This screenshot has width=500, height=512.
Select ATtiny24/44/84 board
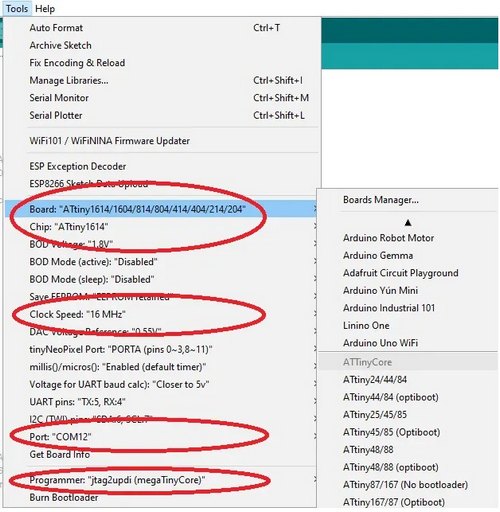pos(408,380)
